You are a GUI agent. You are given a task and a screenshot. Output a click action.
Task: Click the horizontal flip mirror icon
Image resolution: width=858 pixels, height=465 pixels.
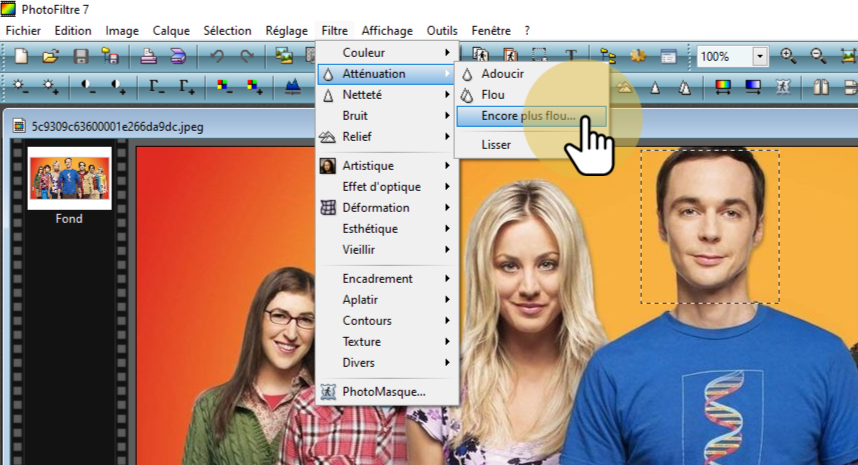point(821,87)
